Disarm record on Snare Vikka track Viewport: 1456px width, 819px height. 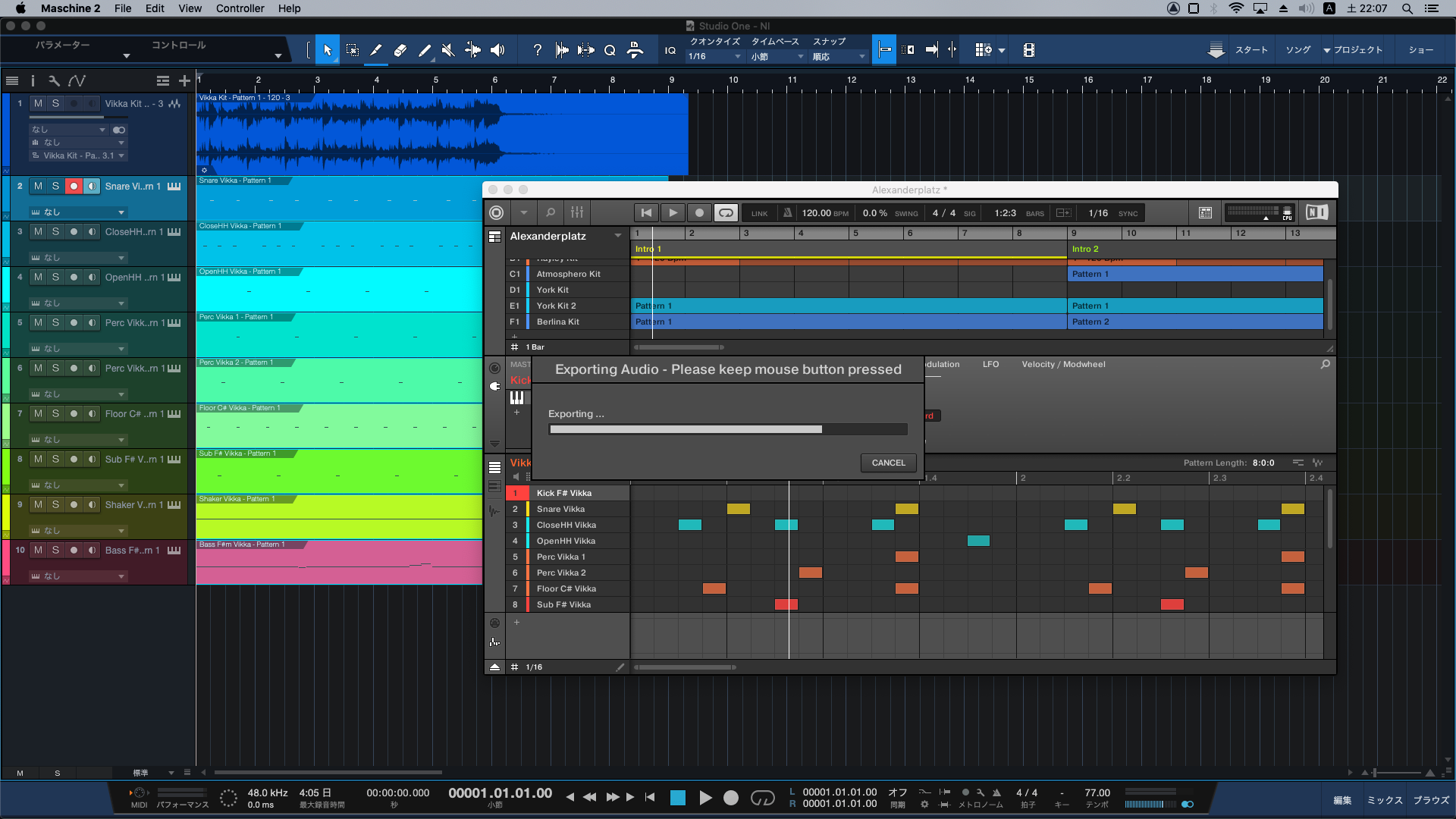(x=74, y=186)
